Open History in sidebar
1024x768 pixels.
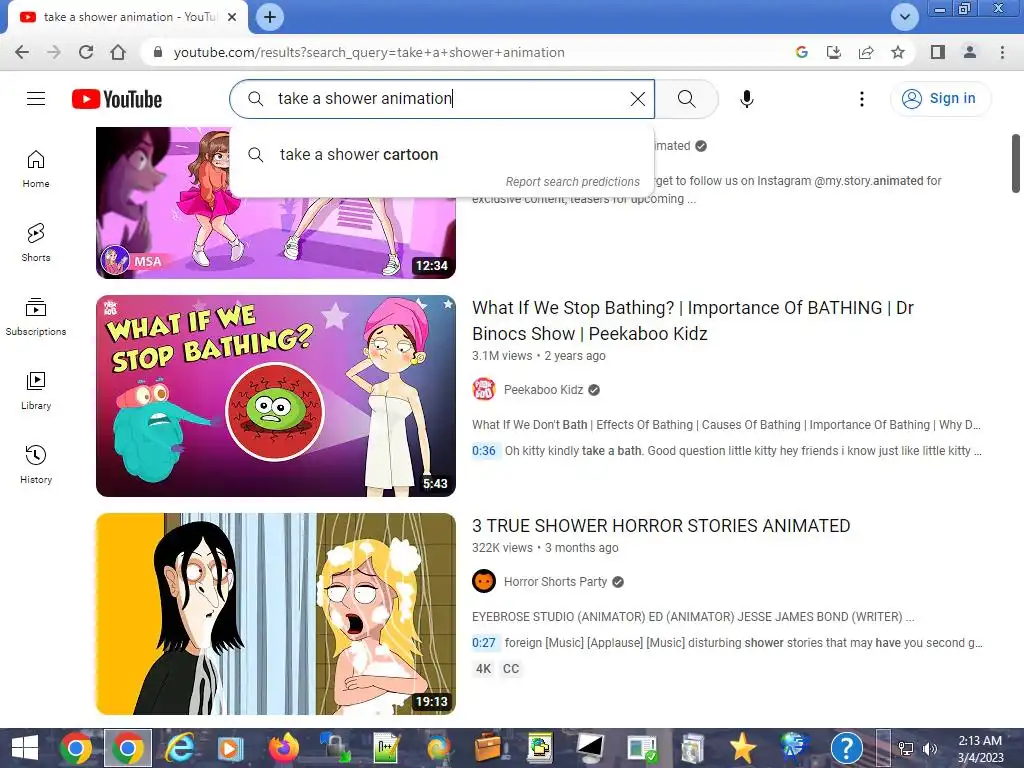(x=36, y=464)
